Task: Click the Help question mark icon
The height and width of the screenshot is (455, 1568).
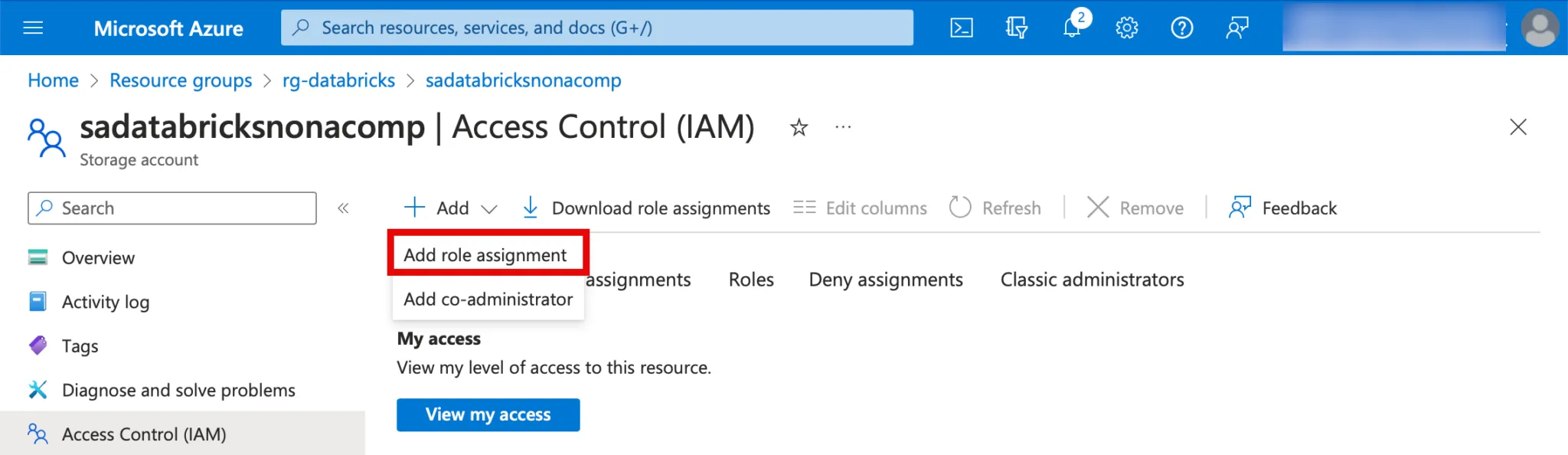Action: click(x=1181, y=28)
